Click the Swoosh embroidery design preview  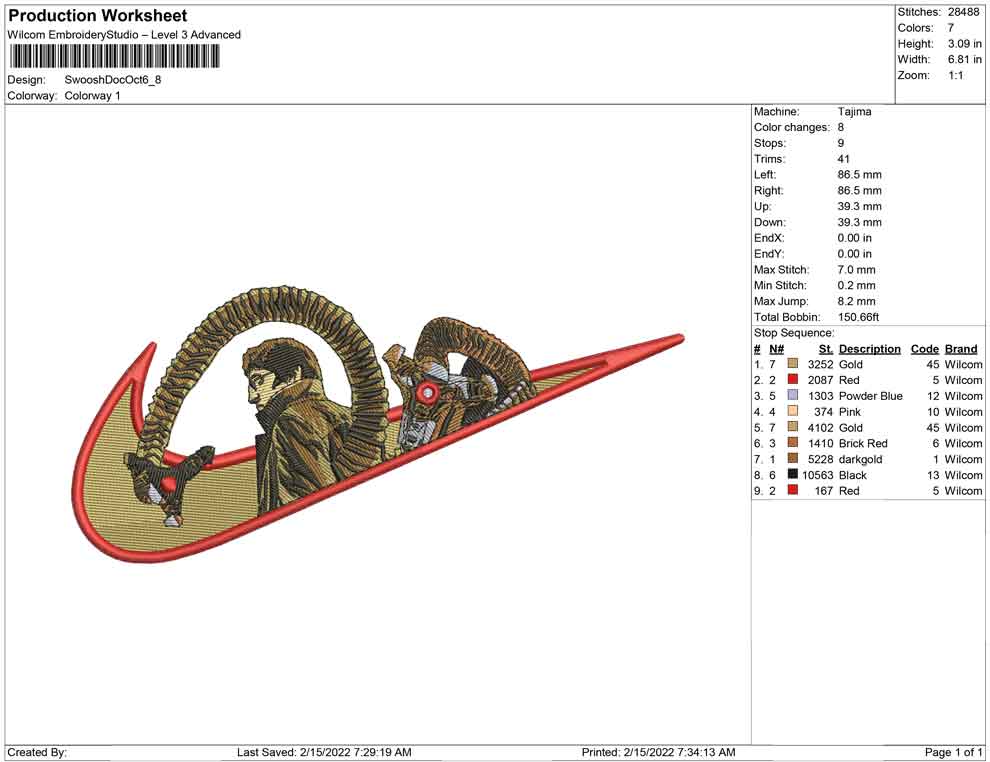tap(378, 424)
